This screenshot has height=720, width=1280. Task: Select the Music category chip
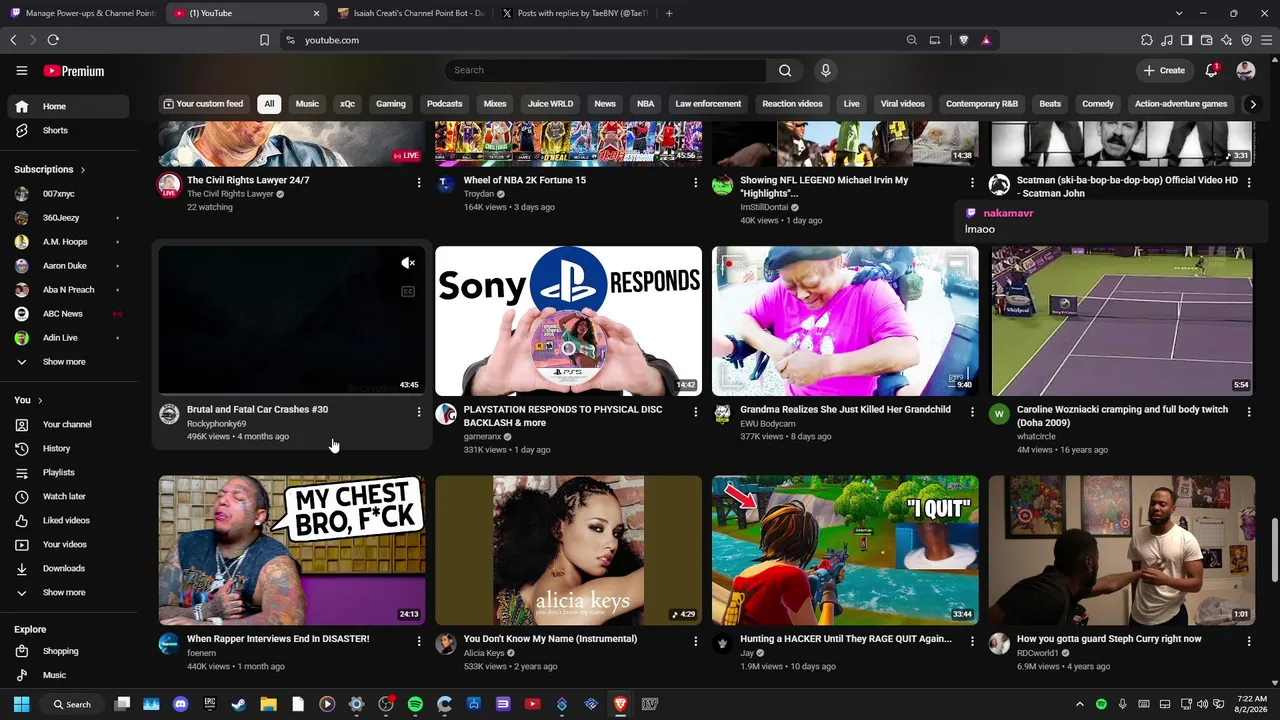307,104
